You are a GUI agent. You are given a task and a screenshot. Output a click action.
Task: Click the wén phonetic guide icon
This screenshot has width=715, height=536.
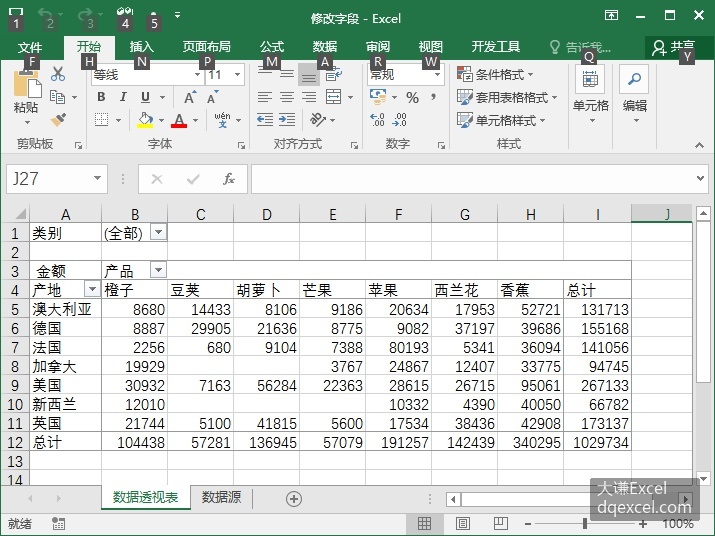pyautogui.click(x=223, y=120)
